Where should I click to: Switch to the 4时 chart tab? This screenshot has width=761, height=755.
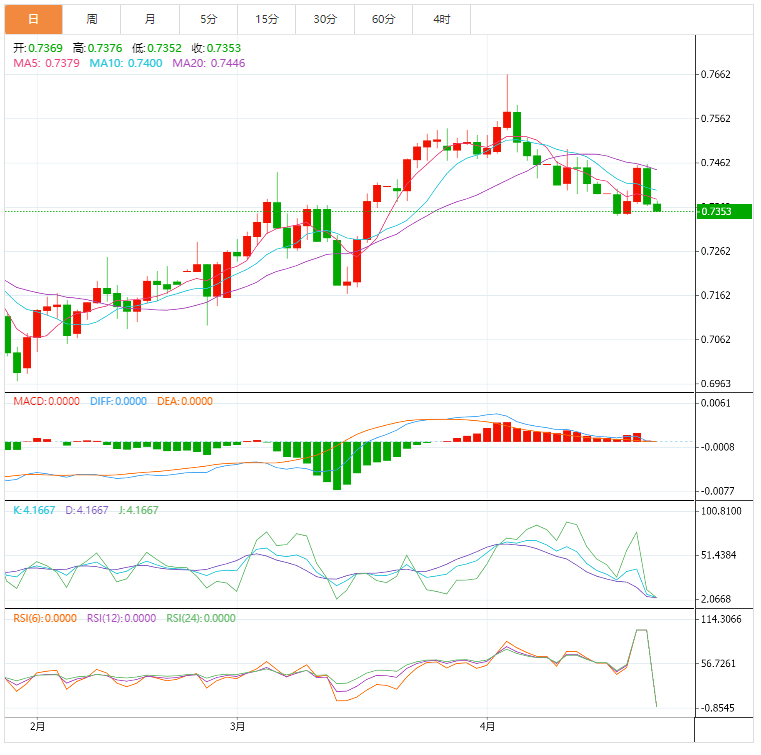click(x=442, y=19)
